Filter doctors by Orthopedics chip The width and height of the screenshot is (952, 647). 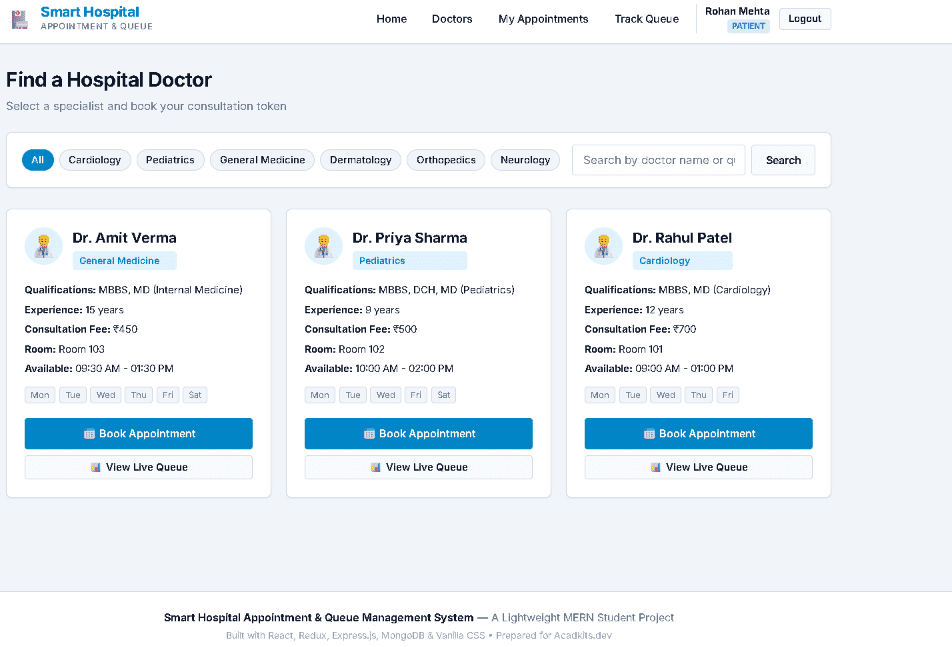click(446, 160)
